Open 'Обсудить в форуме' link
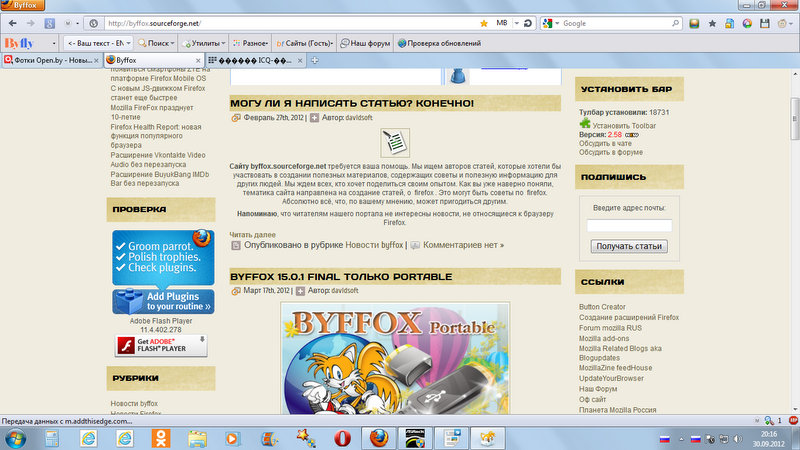Screen dimensions: 800x450 pos(611,152)
